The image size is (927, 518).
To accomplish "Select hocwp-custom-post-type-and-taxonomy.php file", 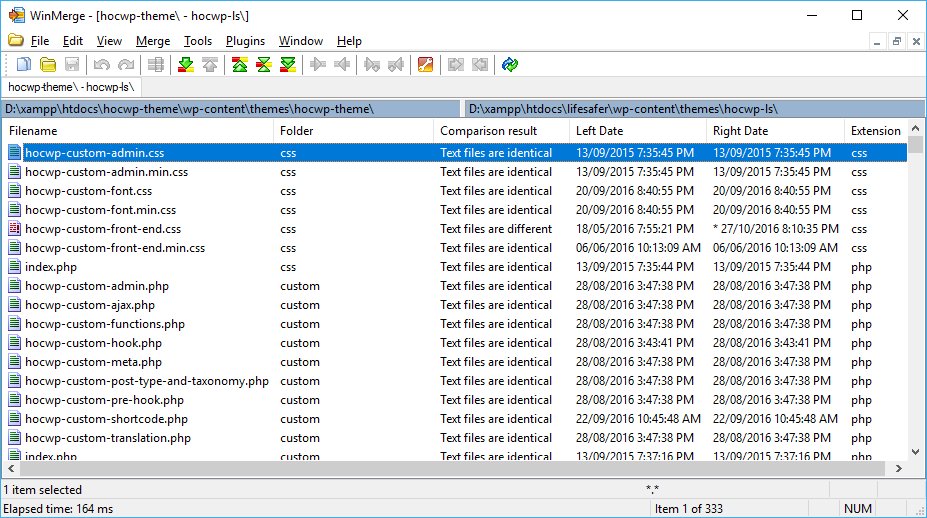I will click(147, 381).
